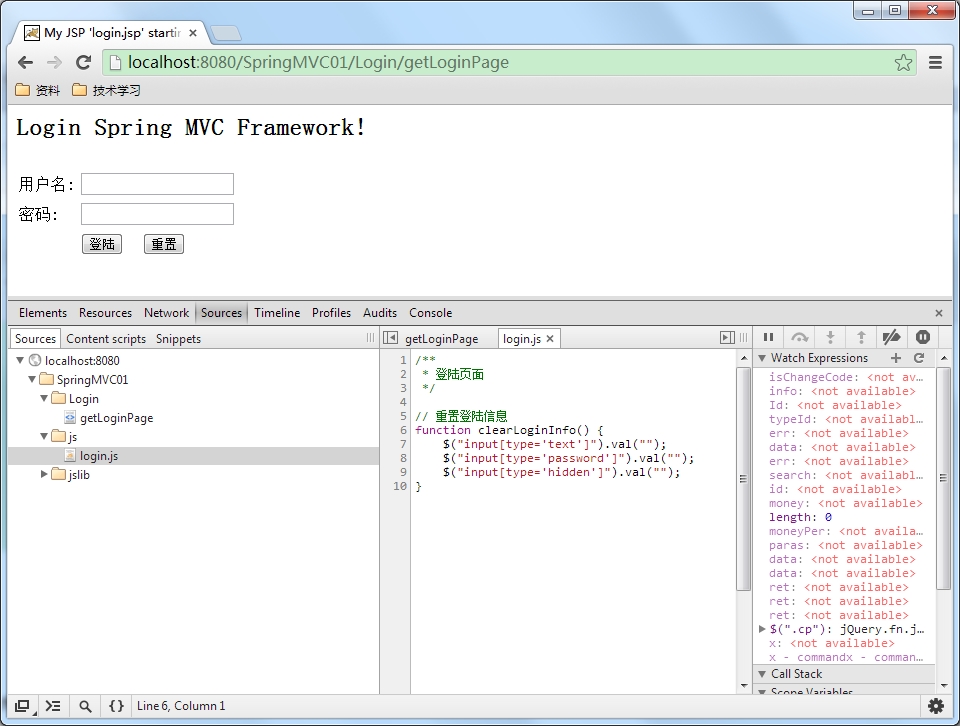This screenshot has height=726, width=960.
Task: Switch to the Elements tab
Action: click(x=43, y=313)
